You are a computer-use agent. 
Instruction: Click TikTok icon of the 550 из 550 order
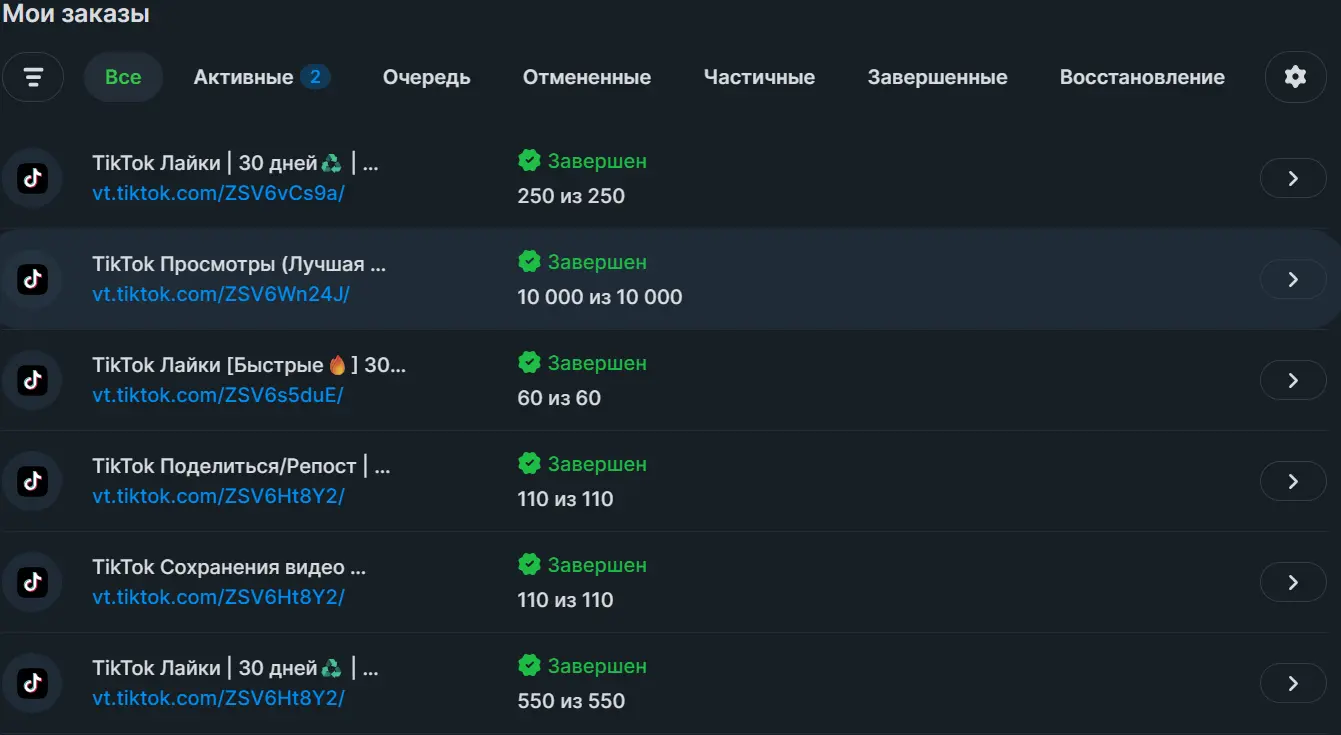(33, 683)
